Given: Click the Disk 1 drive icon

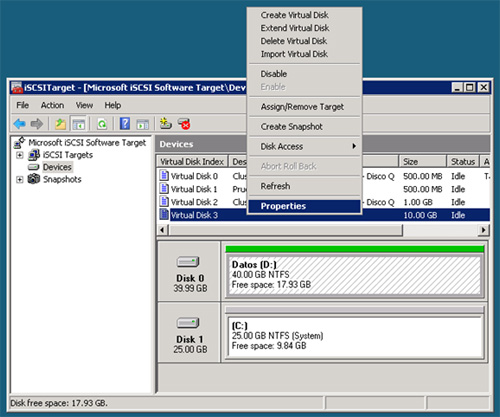Looking at the screenshot, I should pos(188,323).
